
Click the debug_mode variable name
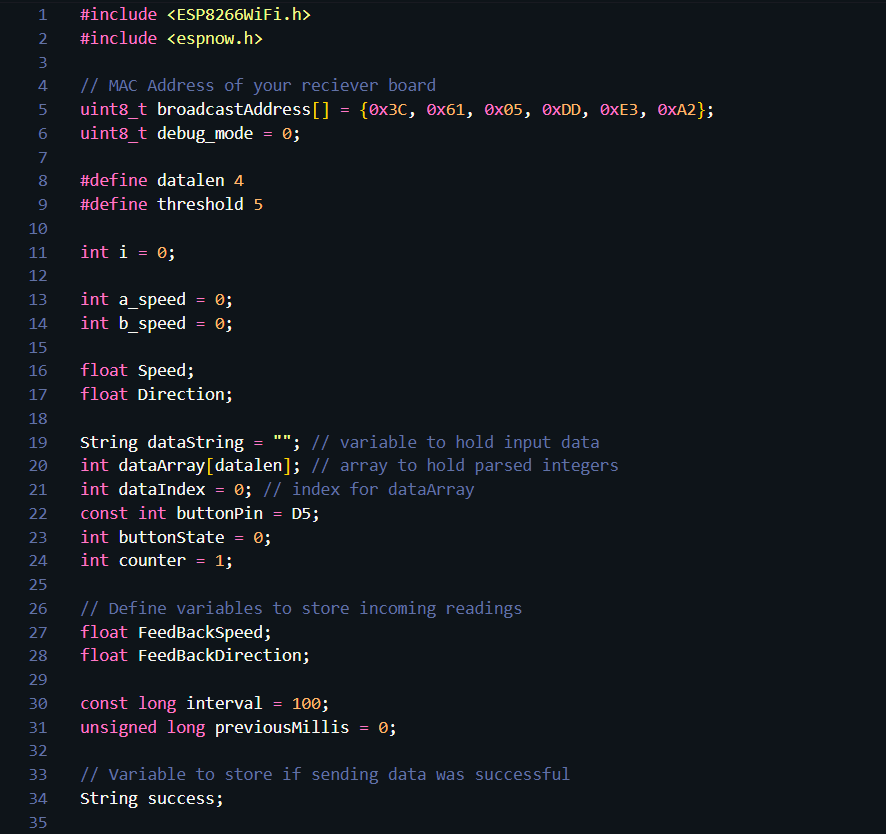point(205,133)
